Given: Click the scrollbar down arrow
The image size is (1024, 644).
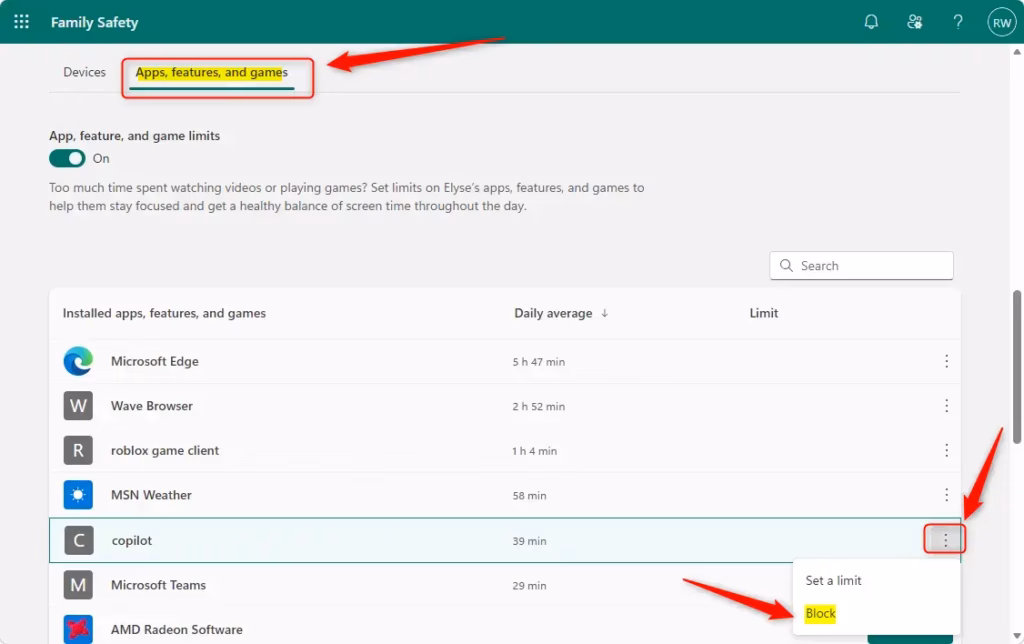Looking at the screenshot, I should click(1017, 636).
